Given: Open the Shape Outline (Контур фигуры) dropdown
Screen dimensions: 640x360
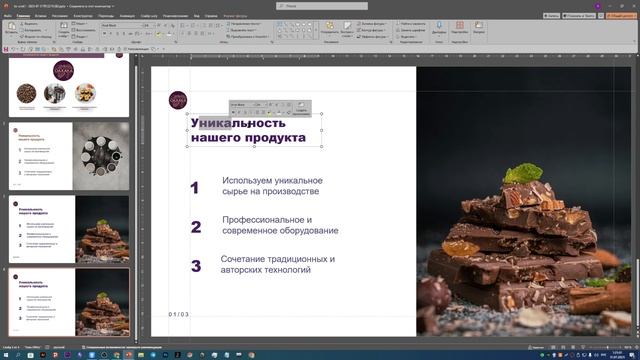Looking at the screenshot, I should point(370,30).
